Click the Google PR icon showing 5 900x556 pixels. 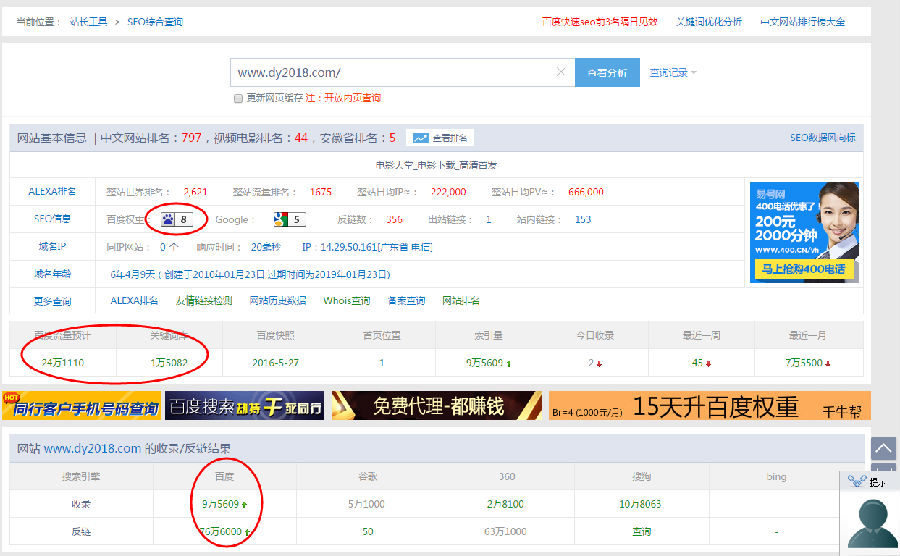click(289, 219)
